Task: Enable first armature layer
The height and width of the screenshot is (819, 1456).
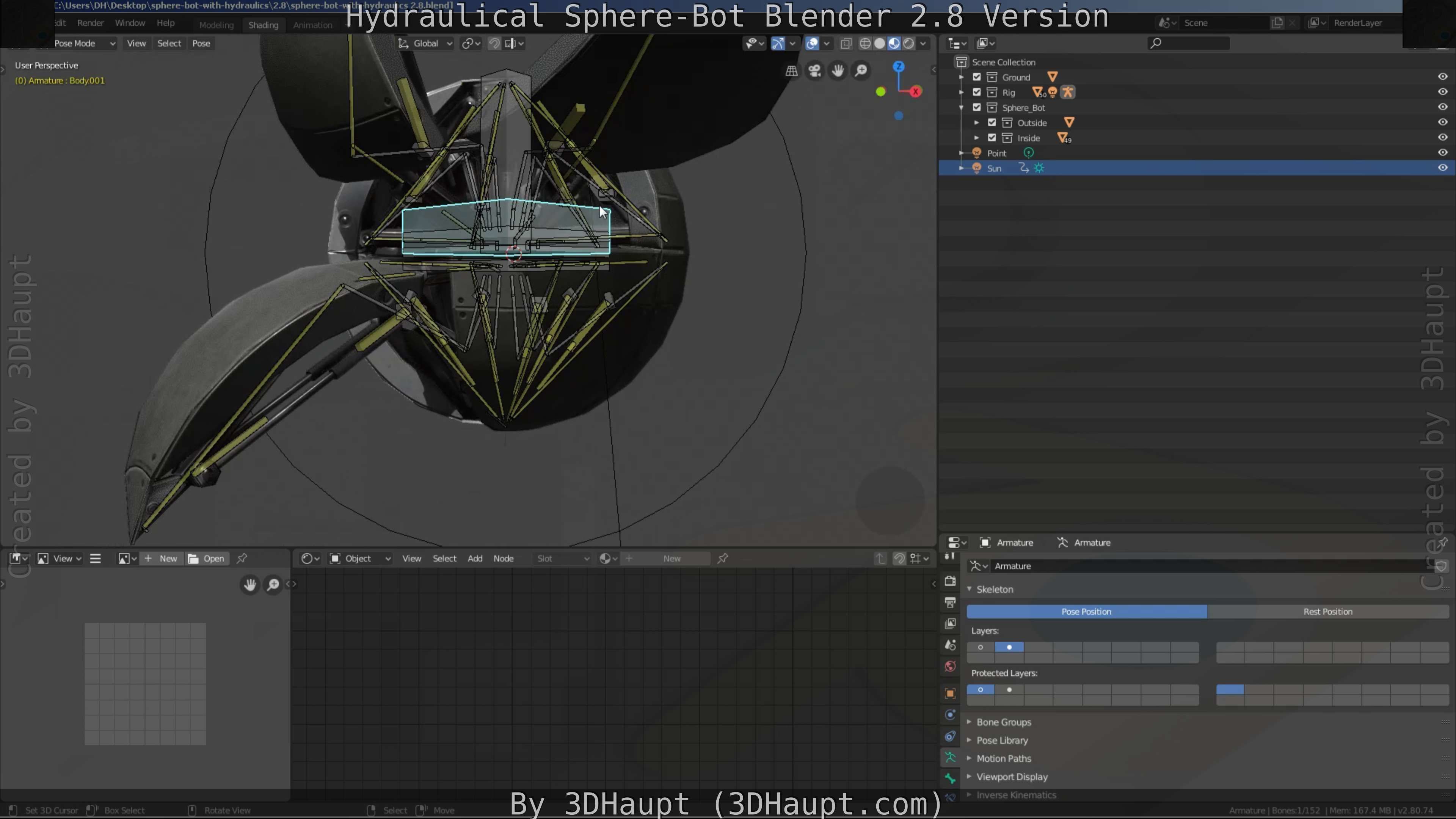Action: [981, 647]
